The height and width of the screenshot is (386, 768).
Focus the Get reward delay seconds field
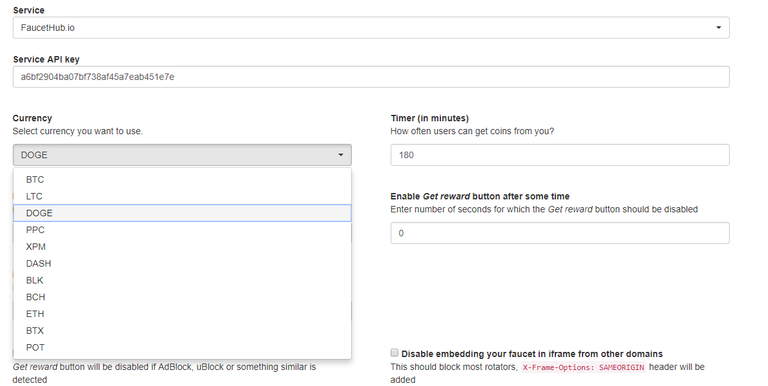tap(560, 233)
